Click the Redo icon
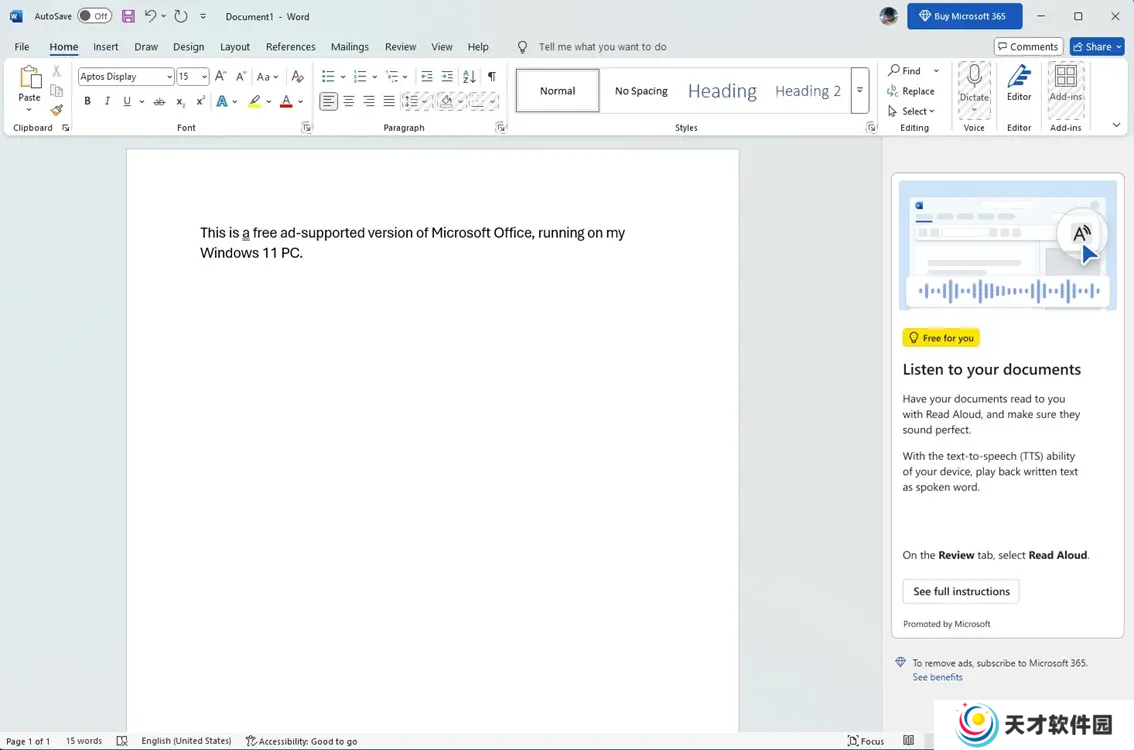 point(181,16)
